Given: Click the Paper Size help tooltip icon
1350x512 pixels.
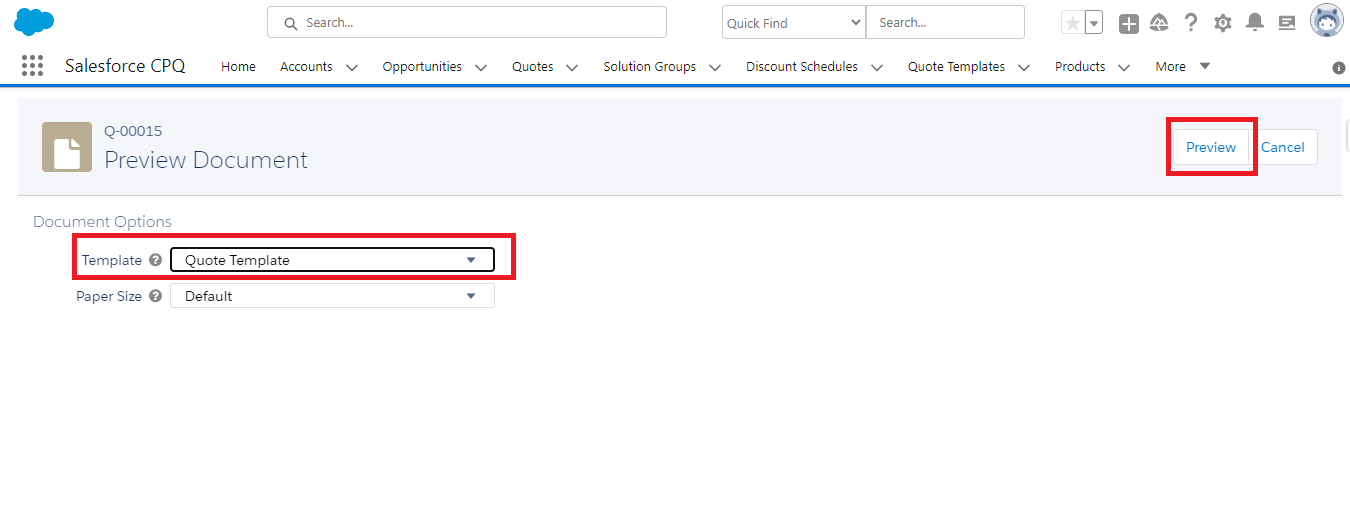Looking at the screenshot, I should tap(155, 296).
